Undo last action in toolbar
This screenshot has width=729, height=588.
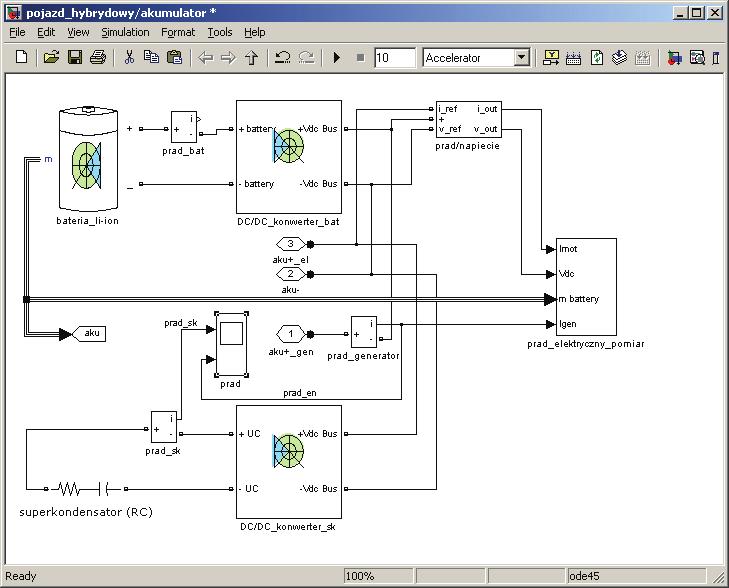[282, 58]
